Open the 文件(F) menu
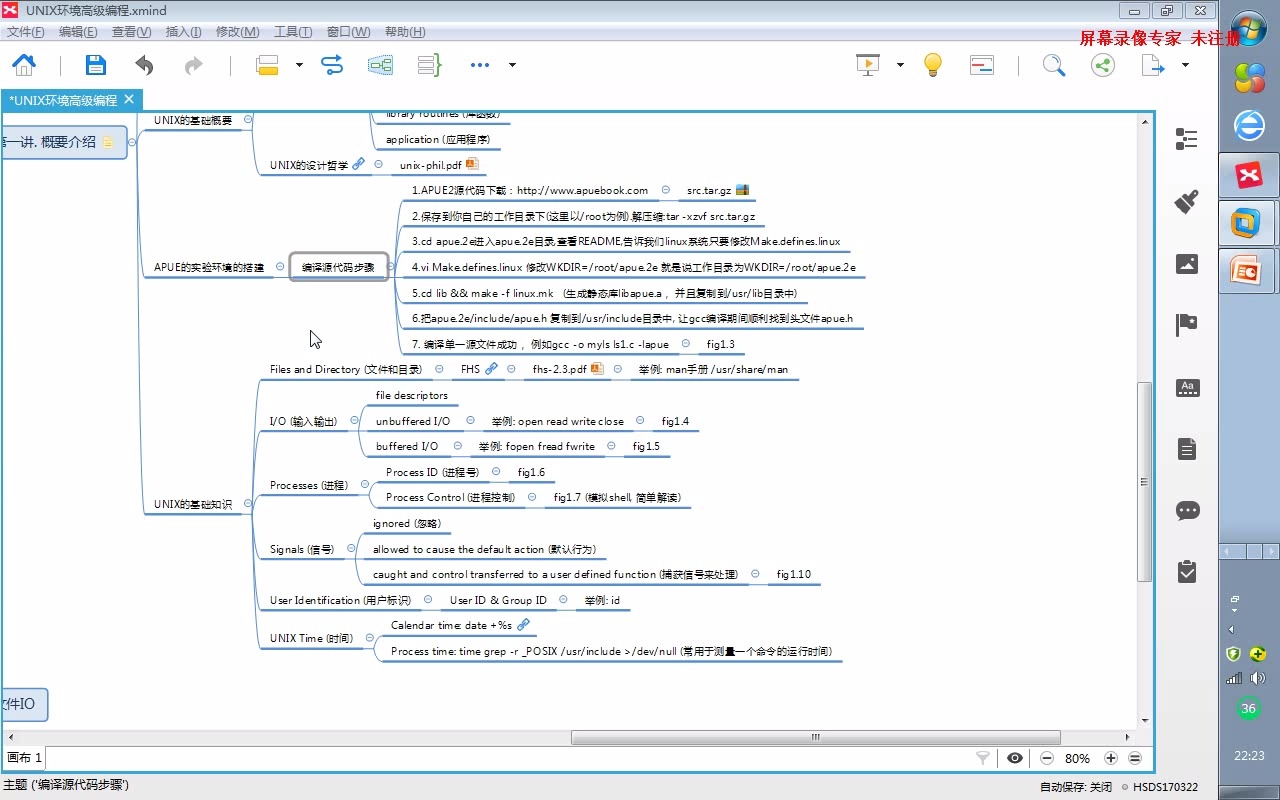This screenshot has height=800, width=1280. (x=26, y=32)
